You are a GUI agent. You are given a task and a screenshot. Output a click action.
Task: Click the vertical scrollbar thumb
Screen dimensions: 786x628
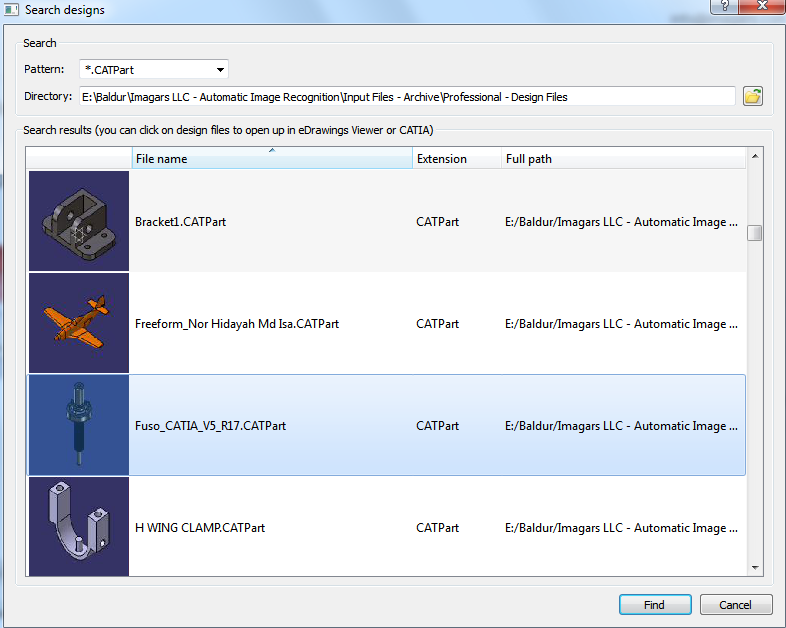pos(755,233)
